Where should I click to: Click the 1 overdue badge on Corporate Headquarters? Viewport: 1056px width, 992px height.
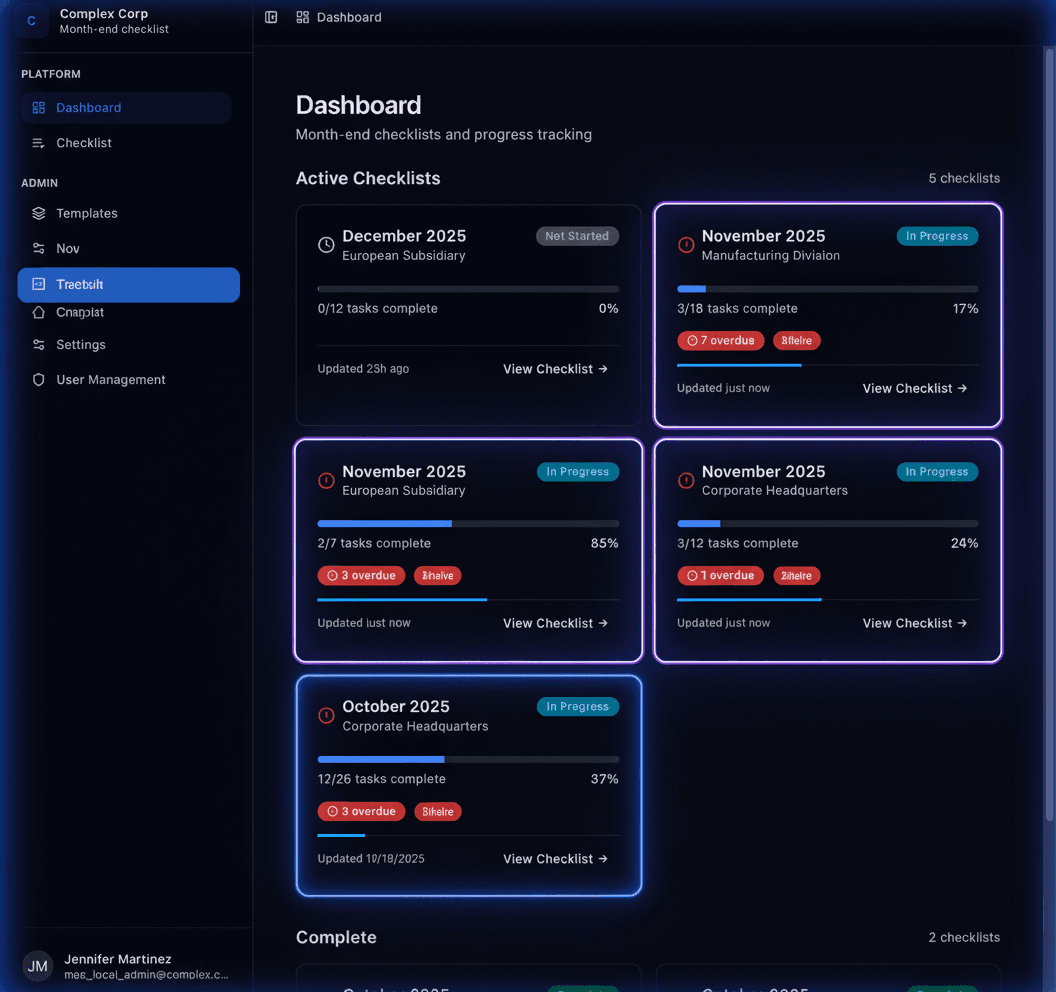point(720,575)
